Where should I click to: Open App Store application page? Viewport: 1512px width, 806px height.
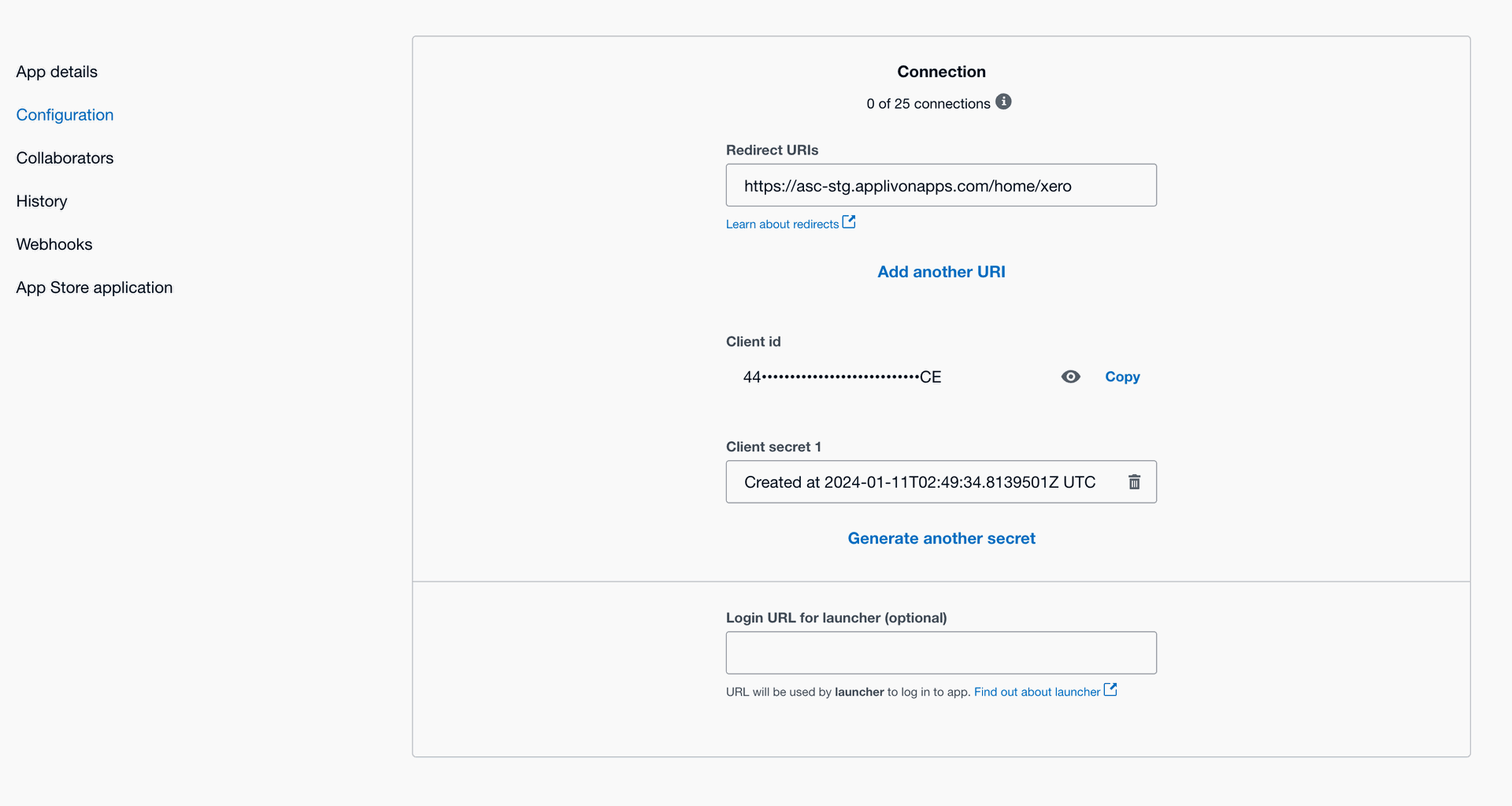[x=94, y=288]
